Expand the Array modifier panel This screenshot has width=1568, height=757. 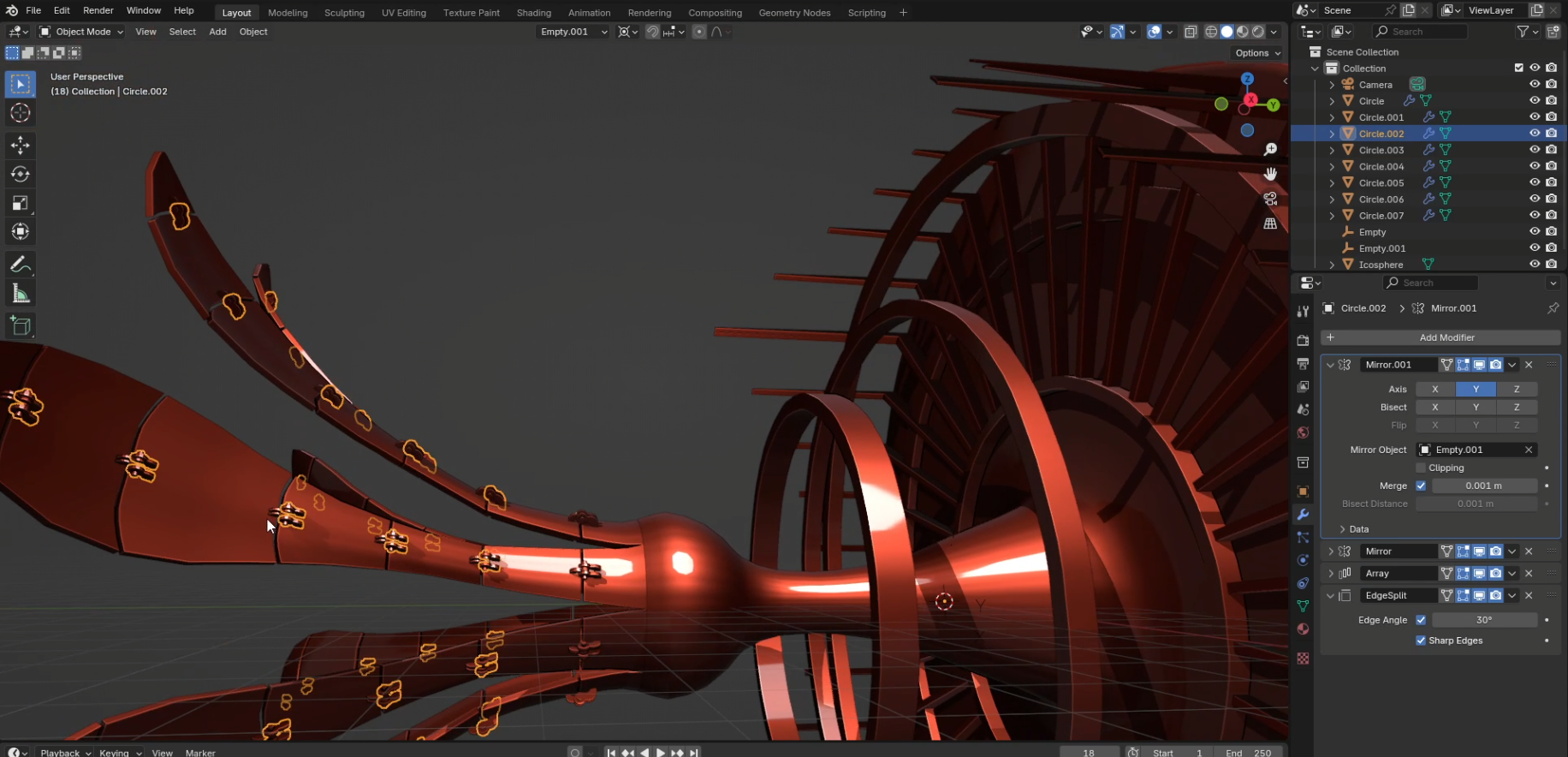[1330, 574]
